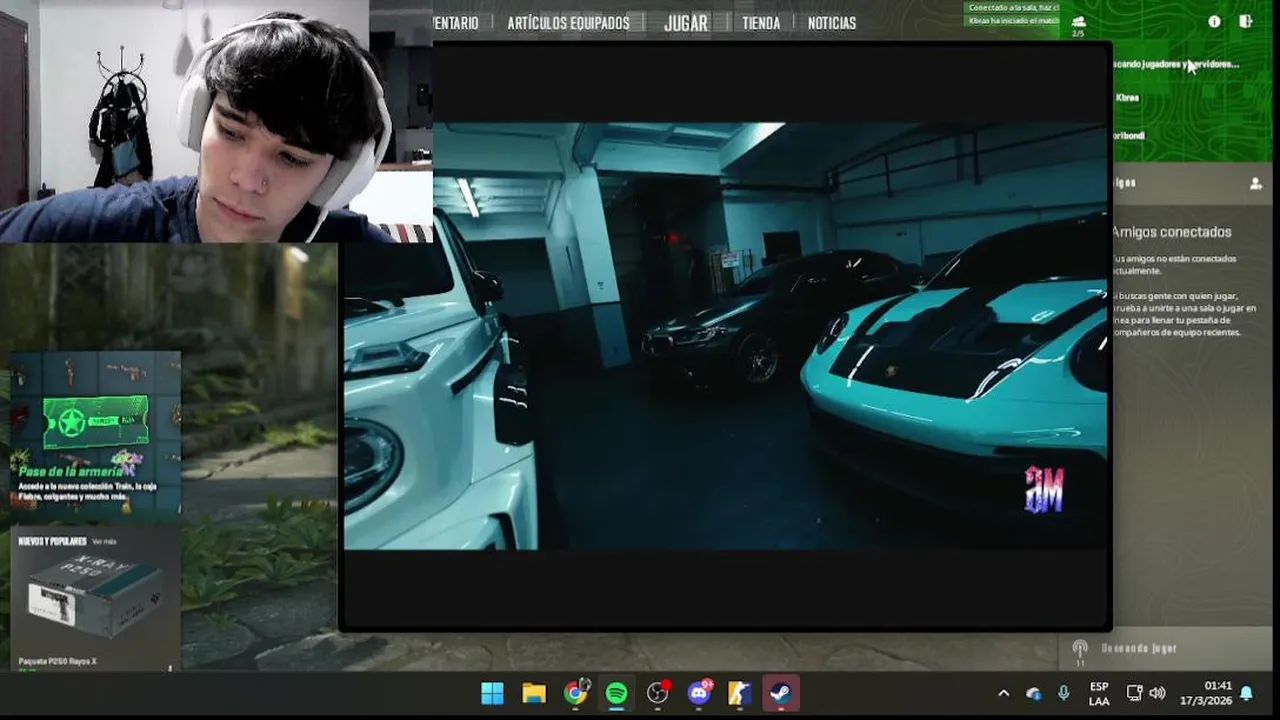Click the microphone tray icon
Image resolution: width=1280 pixels, height=720 pixels.
[1063, 693]
